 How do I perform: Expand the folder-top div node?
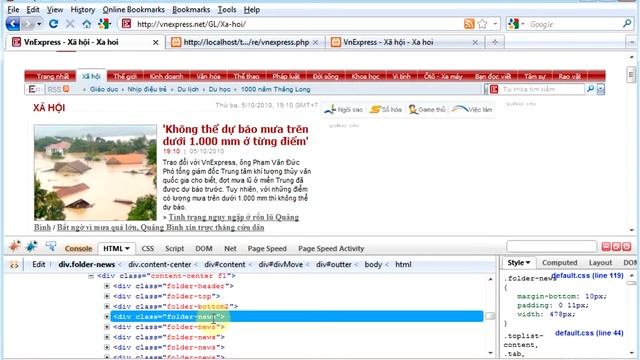coord(107,296)
